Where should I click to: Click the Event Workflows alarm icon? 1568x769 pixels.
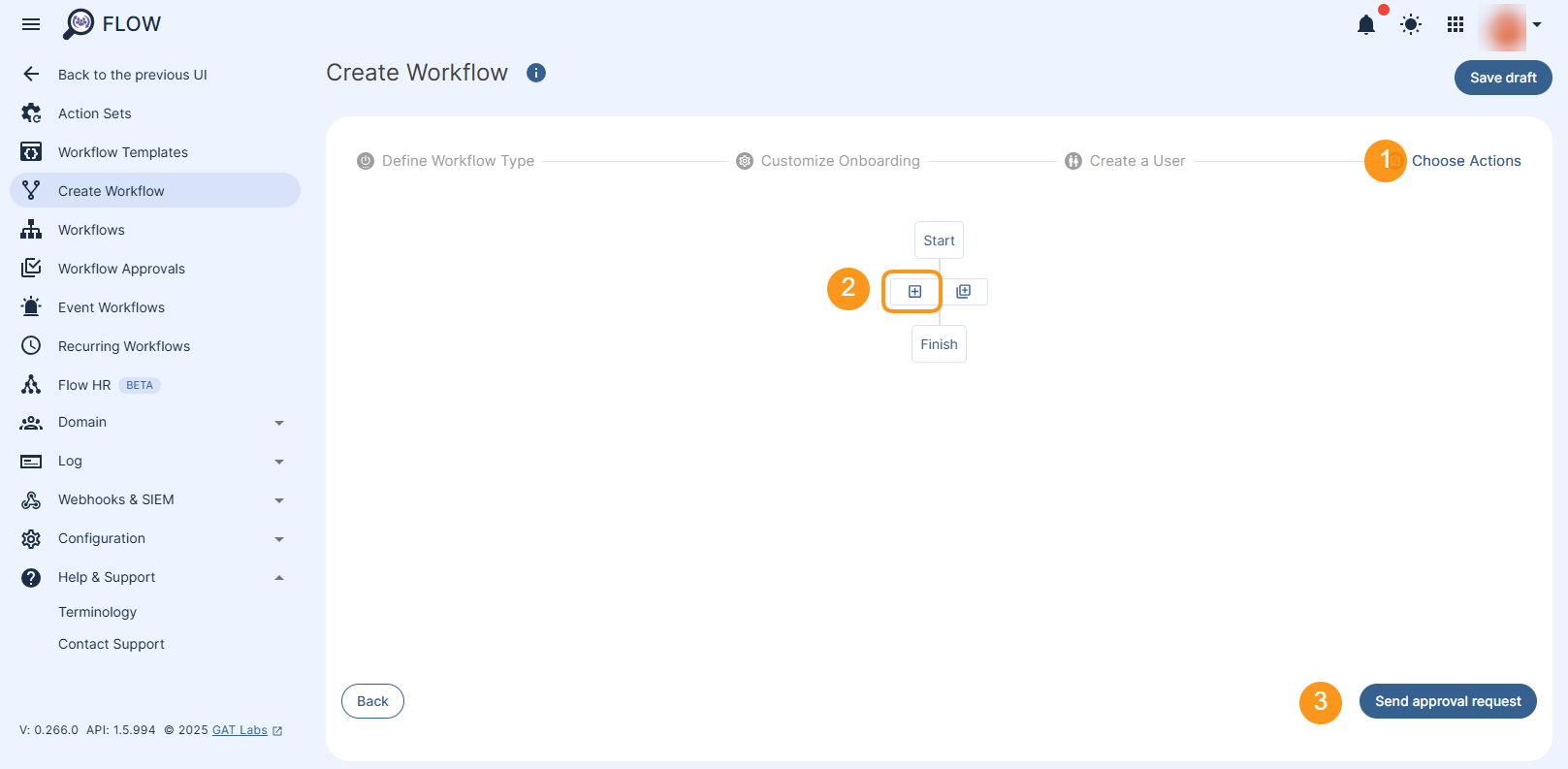coord(31,306)
